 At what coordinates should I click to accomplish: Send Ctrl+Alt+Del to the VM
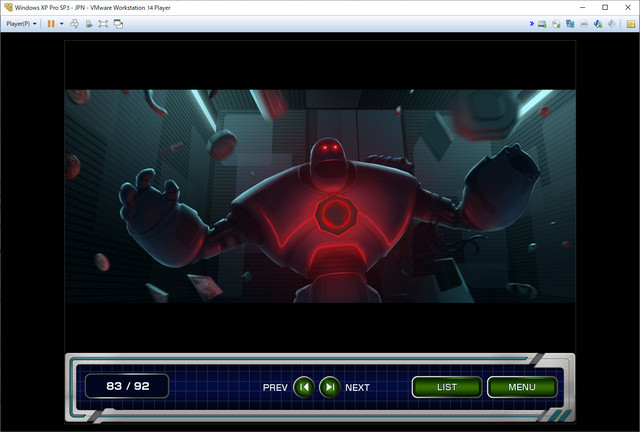[74, 24]
